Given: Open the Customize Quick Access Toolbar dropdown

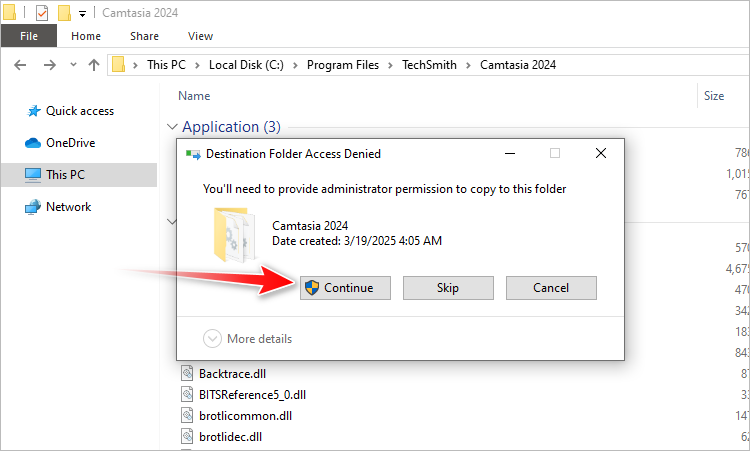Looking at the screenshot, I should pos(82,13).
